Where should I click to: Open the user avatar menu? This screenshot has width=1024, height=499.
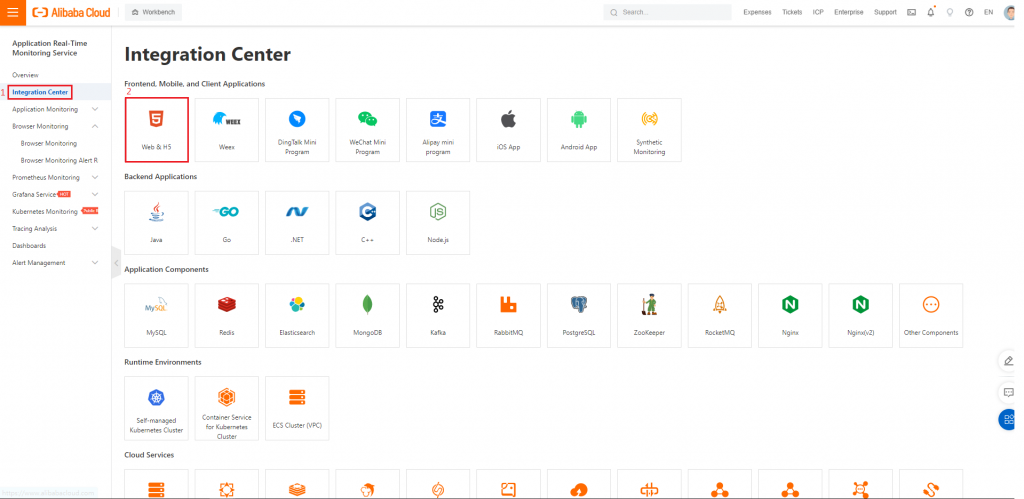coord(1010,12)
